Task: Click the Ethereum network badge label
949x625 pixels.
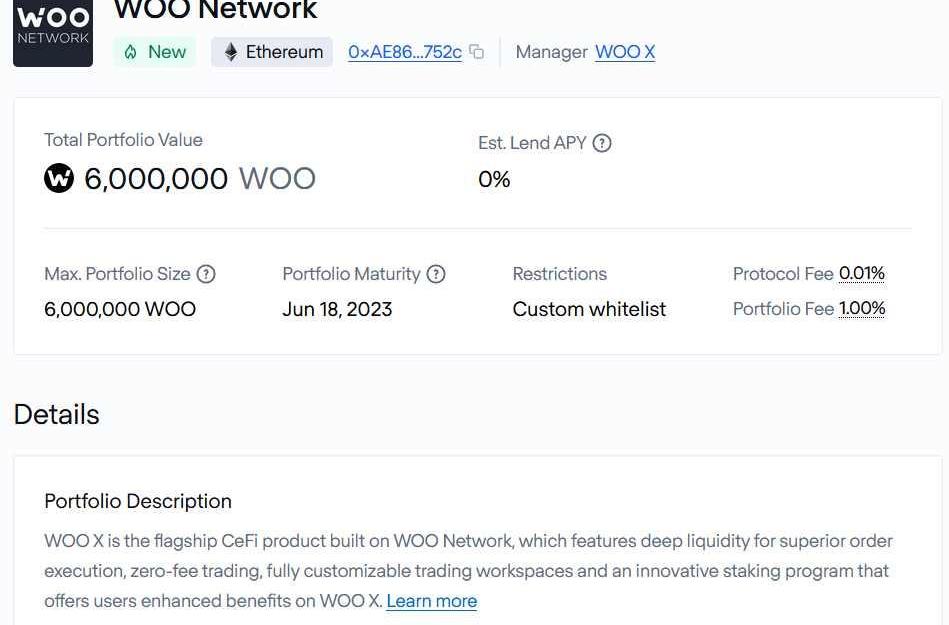Action: [285, 52]
